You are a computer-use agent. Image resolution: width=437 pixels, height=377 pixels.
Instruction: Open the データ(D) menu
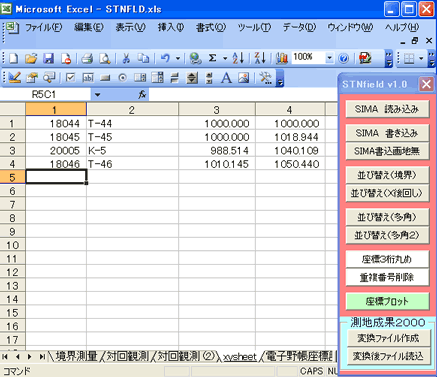pos(299,27)
